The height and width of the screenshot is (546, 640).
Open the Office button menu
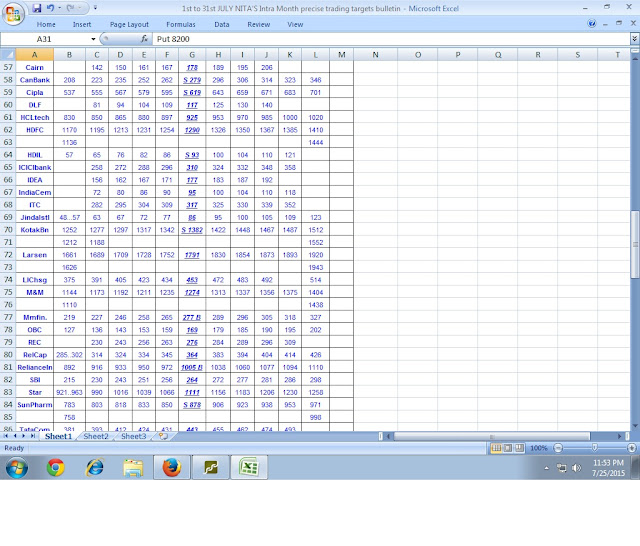pos(13,13)
